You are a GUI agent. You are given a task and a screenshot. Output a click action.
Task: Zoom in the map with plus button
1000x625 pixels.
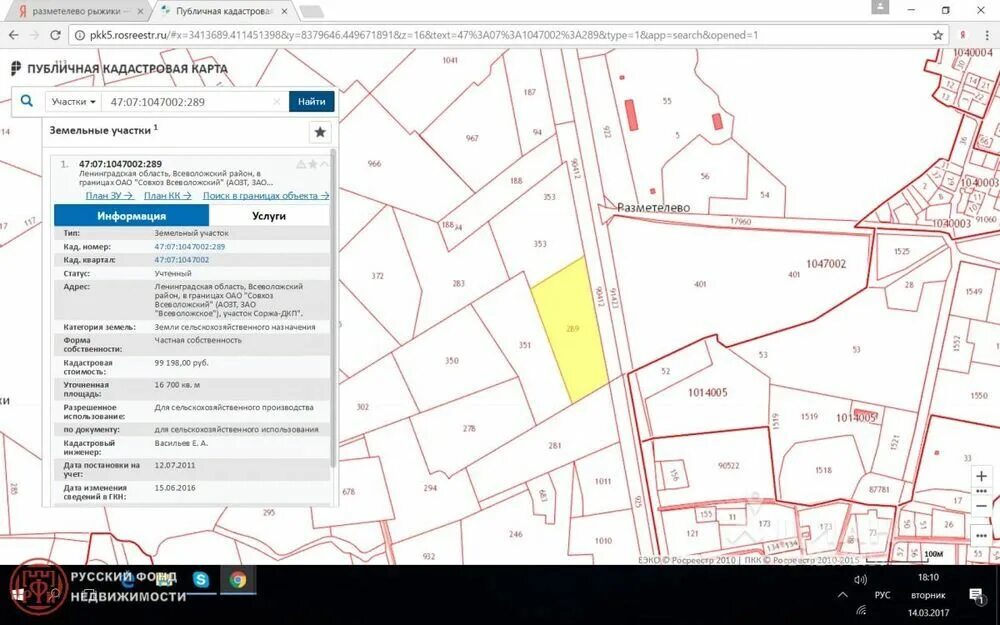[x=982, y=476]
